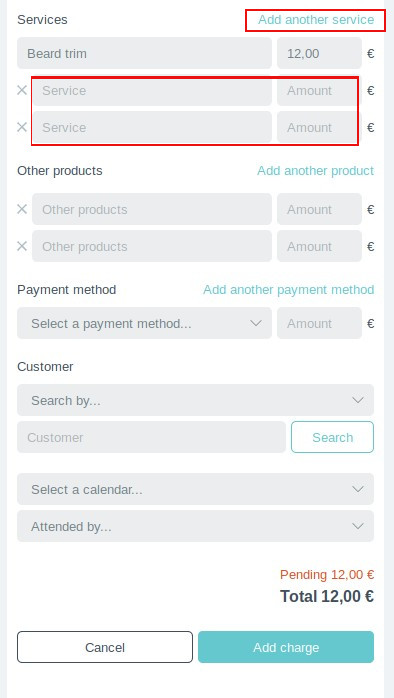Viewport: 394px width, 698px height.
Task: Click the first Other products name field
Action: coord(152,209)
